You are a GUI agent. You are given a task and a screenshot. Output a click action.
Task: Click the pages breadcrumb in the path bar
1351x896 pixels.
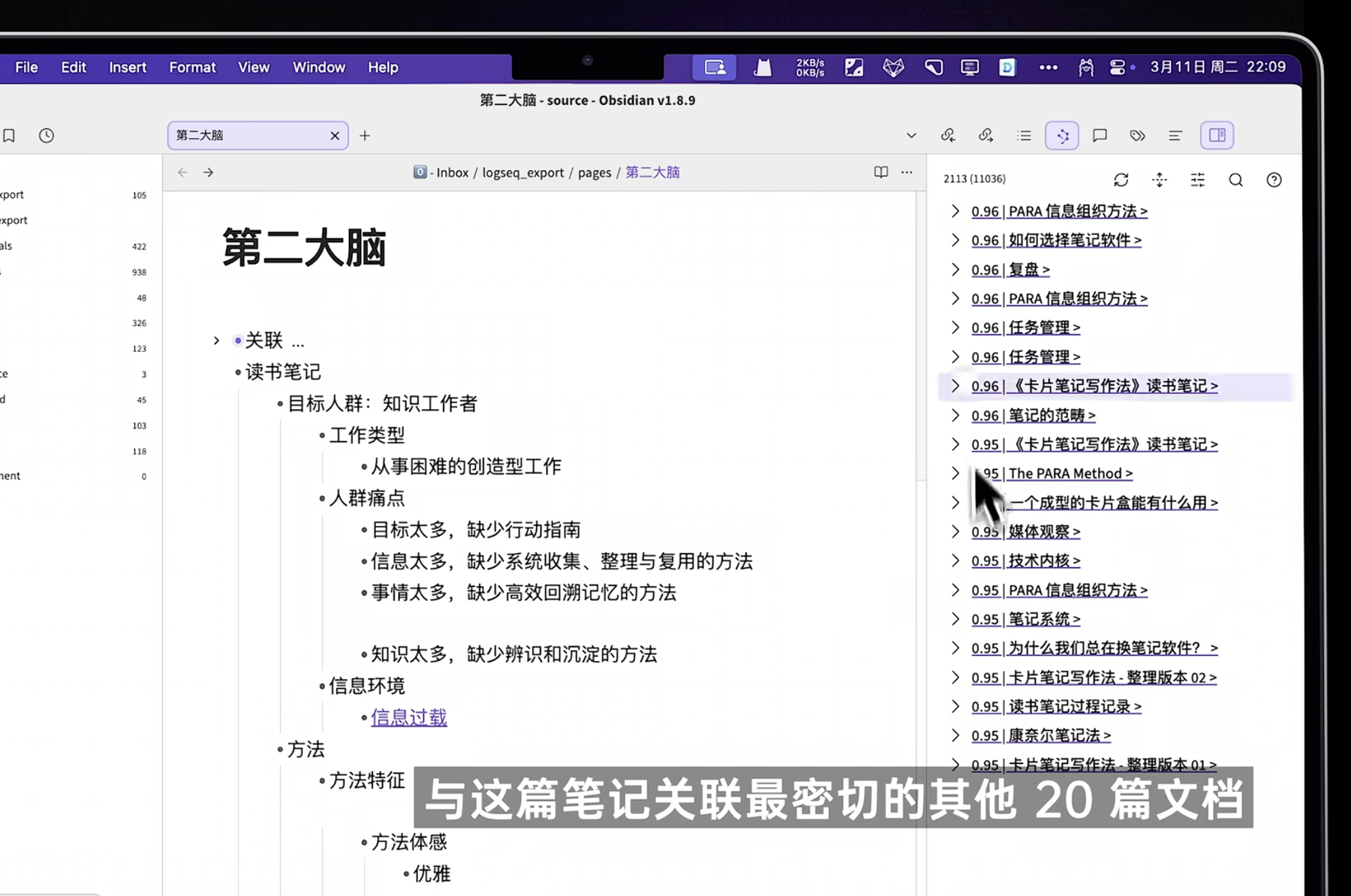pyautogui.click(x=594, y=172)
